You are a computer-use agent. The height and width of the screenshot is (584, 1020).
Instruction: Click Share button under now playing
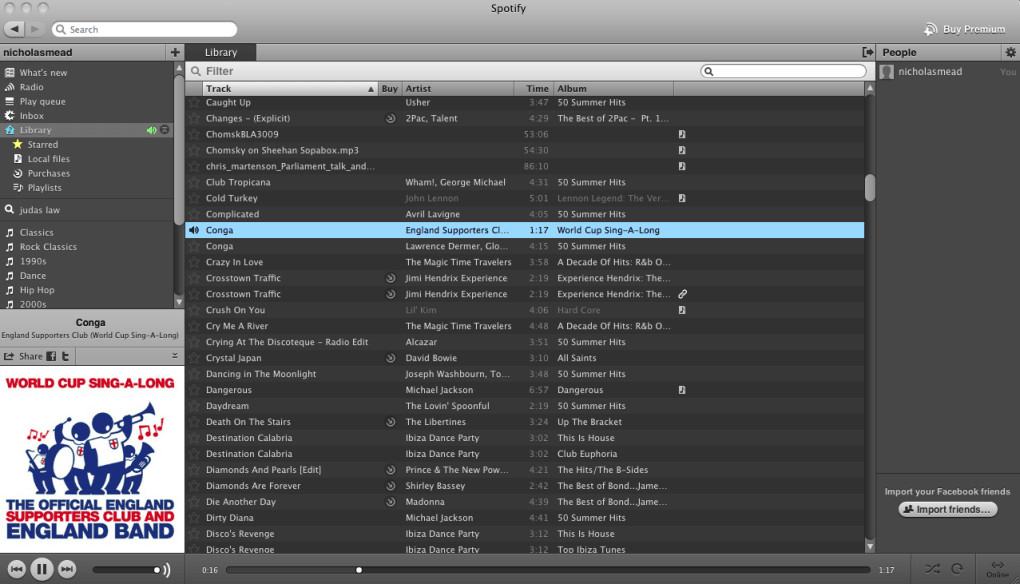(23, 356)
